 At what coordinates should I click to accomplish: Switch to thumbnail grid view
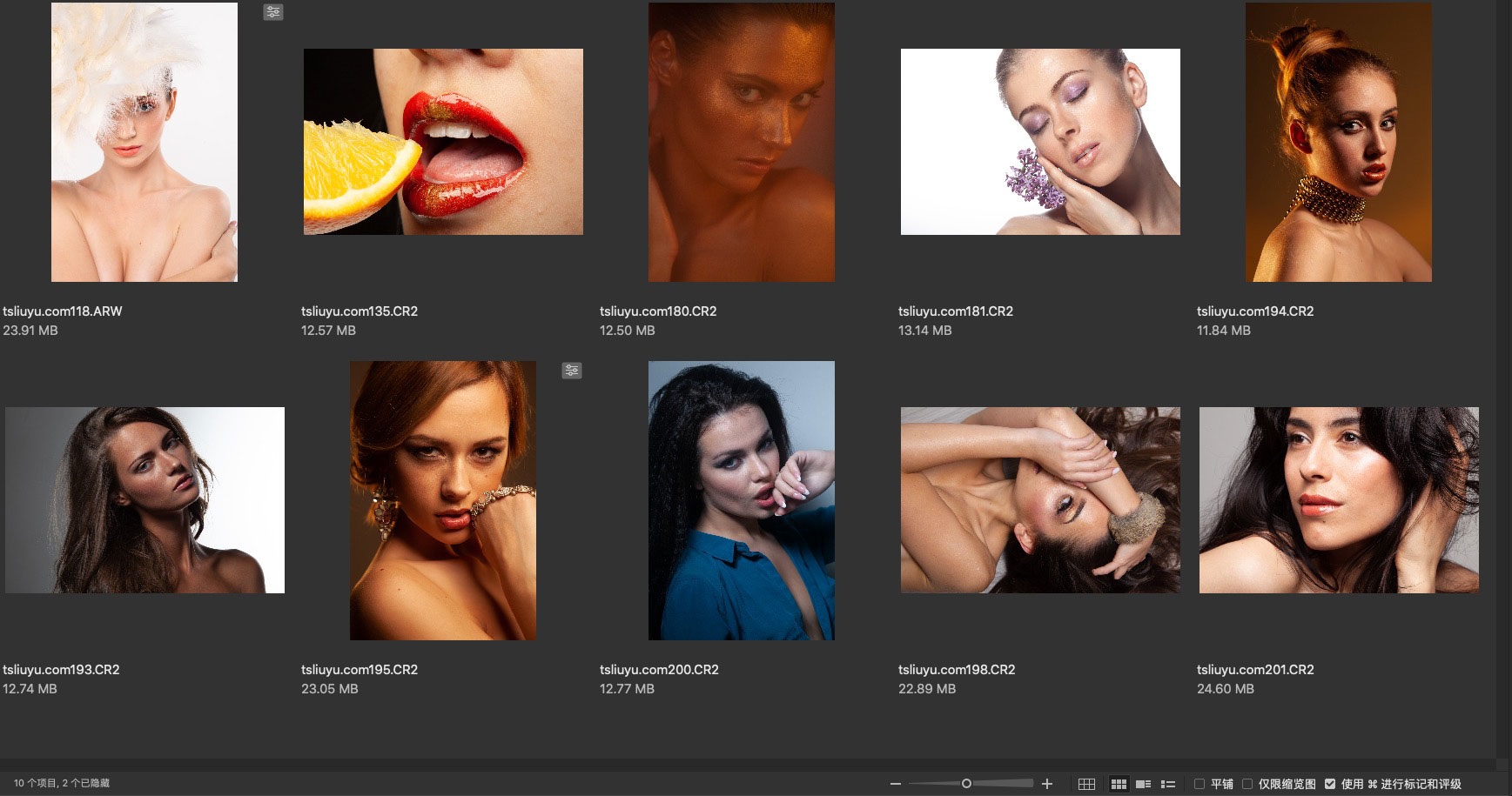1119,784
